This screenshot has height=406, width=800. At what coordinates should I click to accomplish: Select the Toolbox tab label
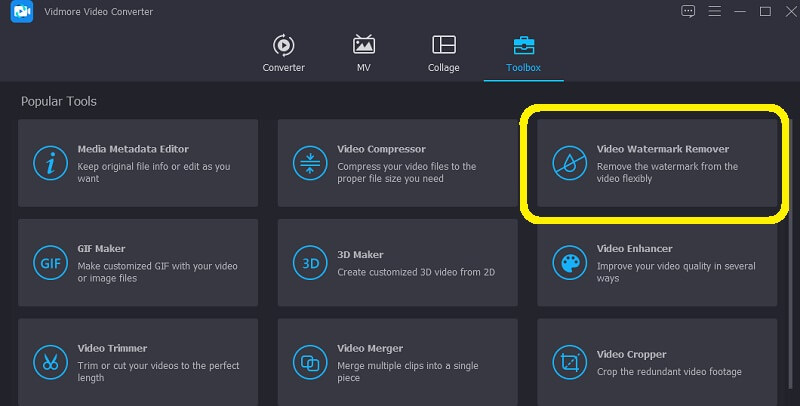523,67
